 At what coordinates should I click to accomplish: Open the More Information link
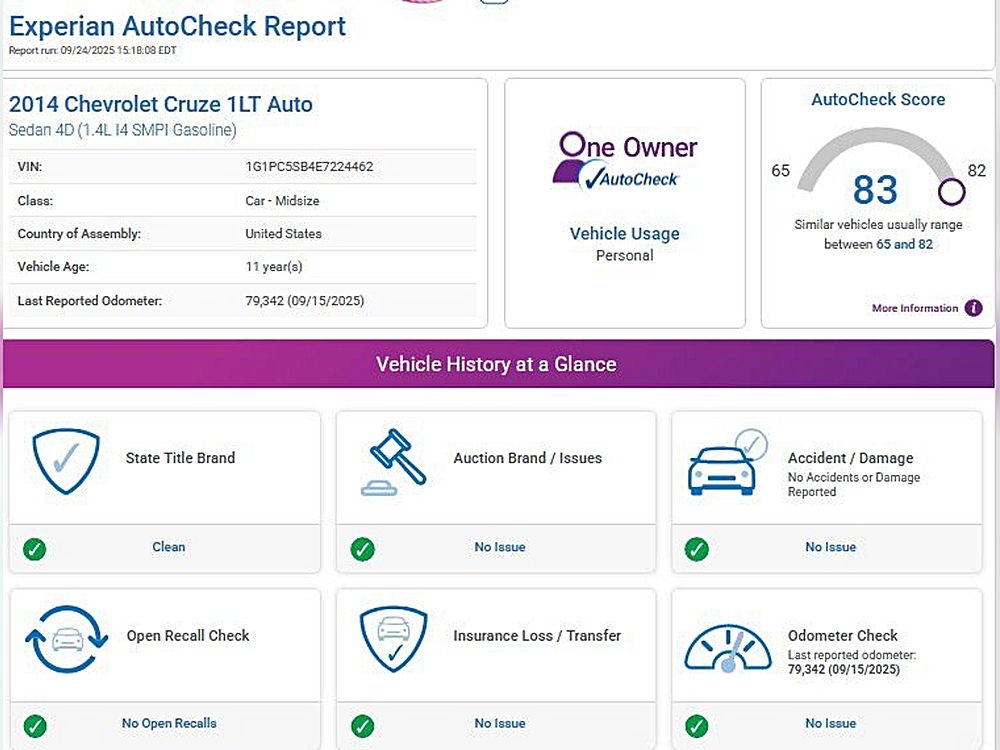coord(914,308)
